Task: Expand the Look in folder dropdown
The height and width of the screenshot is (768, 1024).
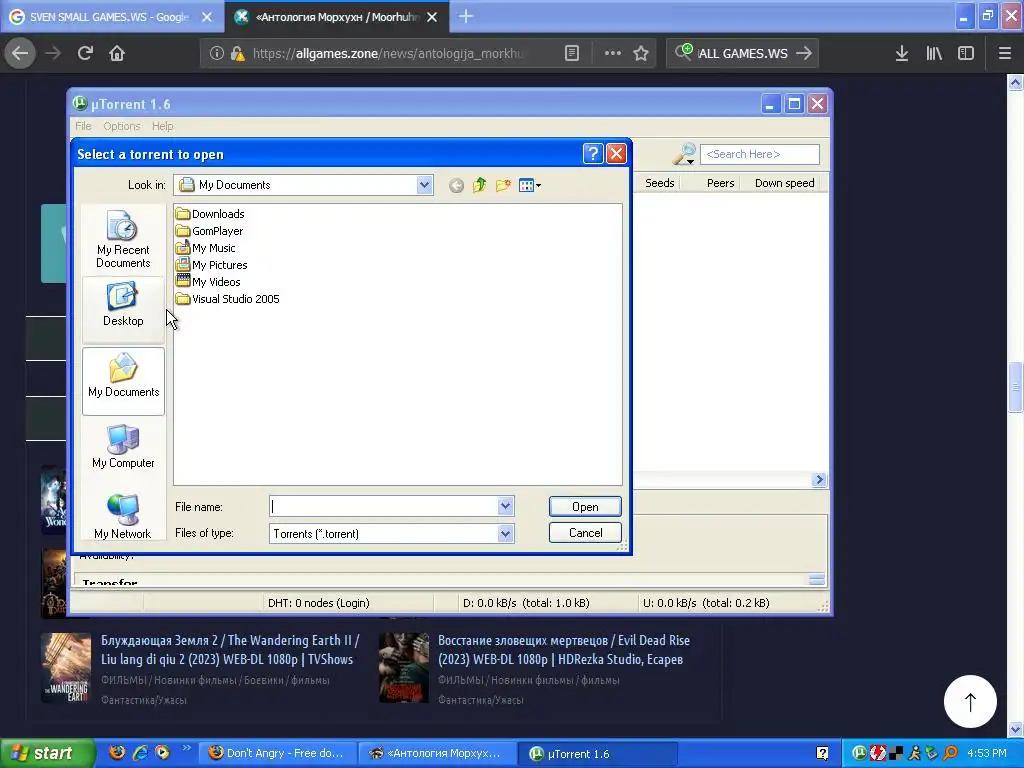Action: pyautogui.click(x=424, y=185)
